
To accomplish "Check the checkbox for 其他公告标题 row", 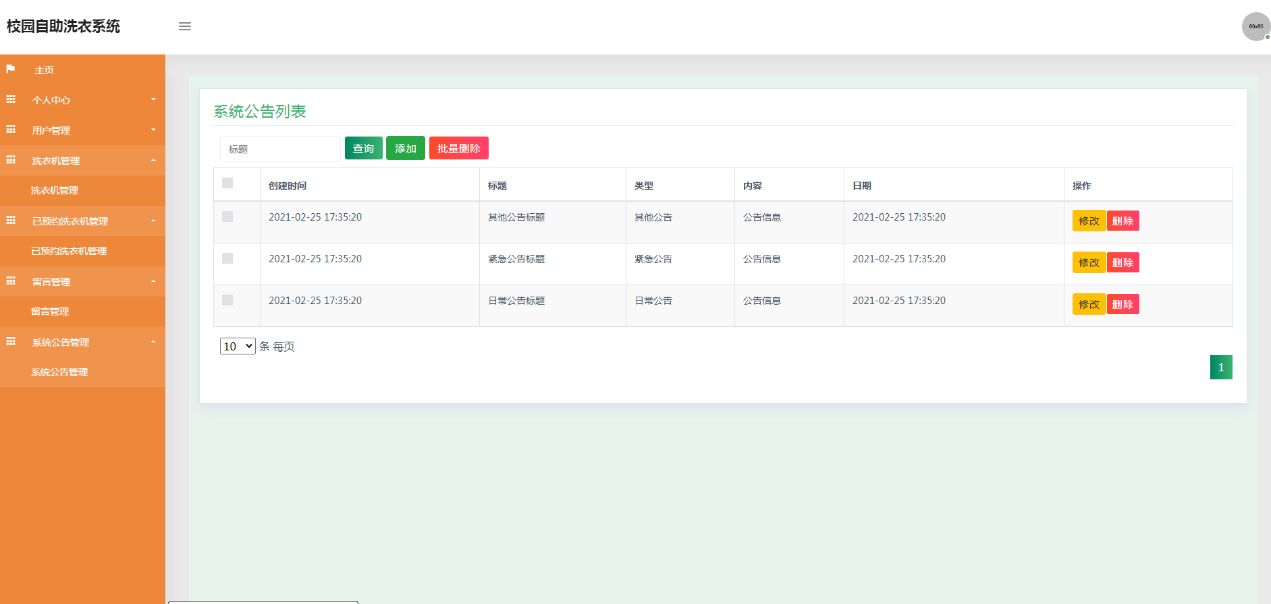I will (x=227, y=216).
